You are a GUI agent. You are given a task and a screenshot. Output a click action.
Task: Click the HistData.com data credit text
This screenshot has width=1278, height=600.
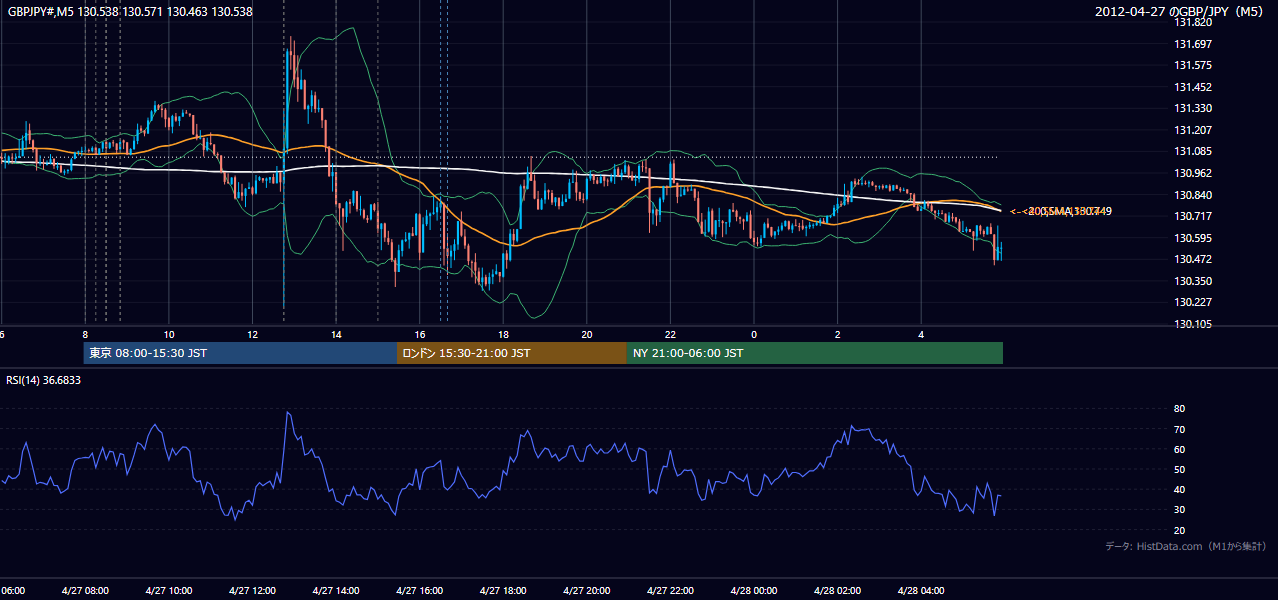pos(1186,546)
